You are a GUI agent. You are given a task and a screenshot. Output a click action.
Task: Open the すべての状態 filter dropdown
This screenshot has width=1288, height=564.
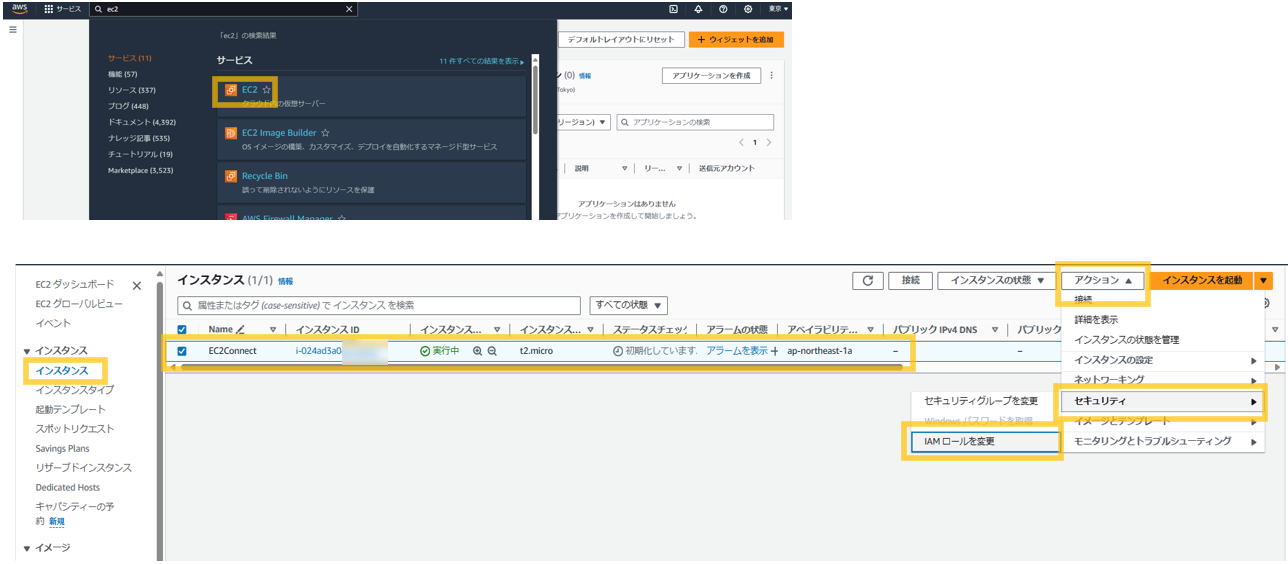point(628,305)
